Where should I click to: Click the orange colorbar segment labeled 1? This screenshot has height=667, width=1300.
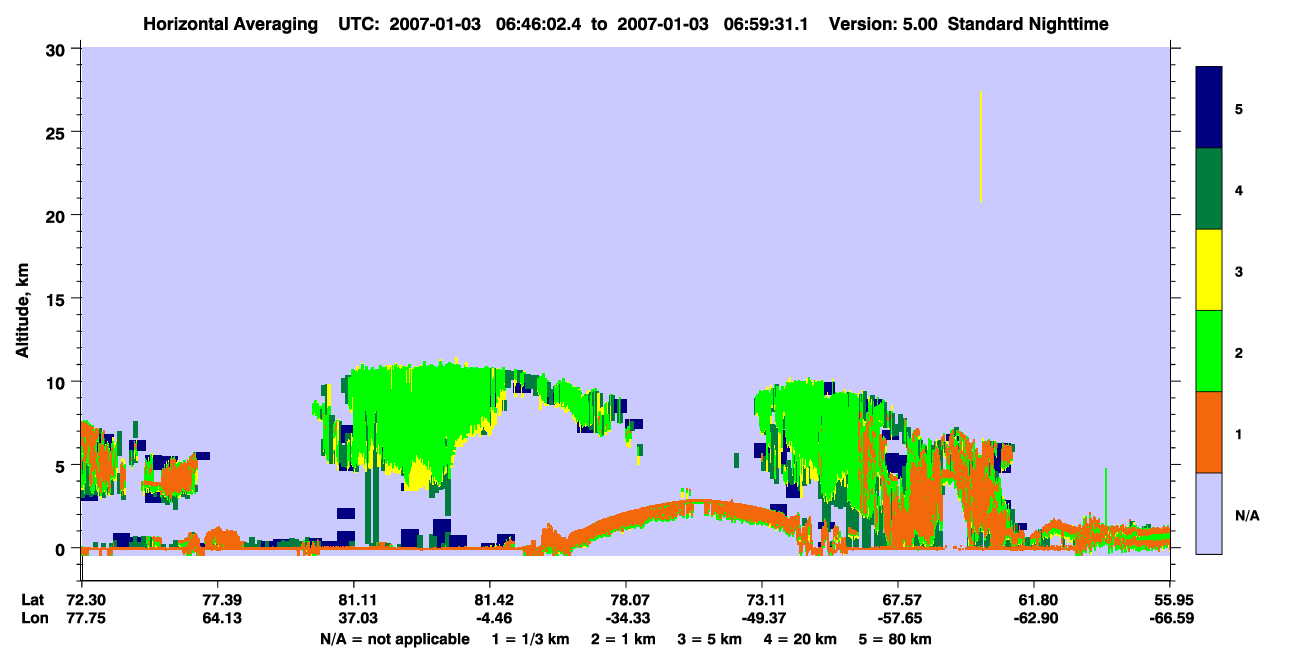(1209, 432)
